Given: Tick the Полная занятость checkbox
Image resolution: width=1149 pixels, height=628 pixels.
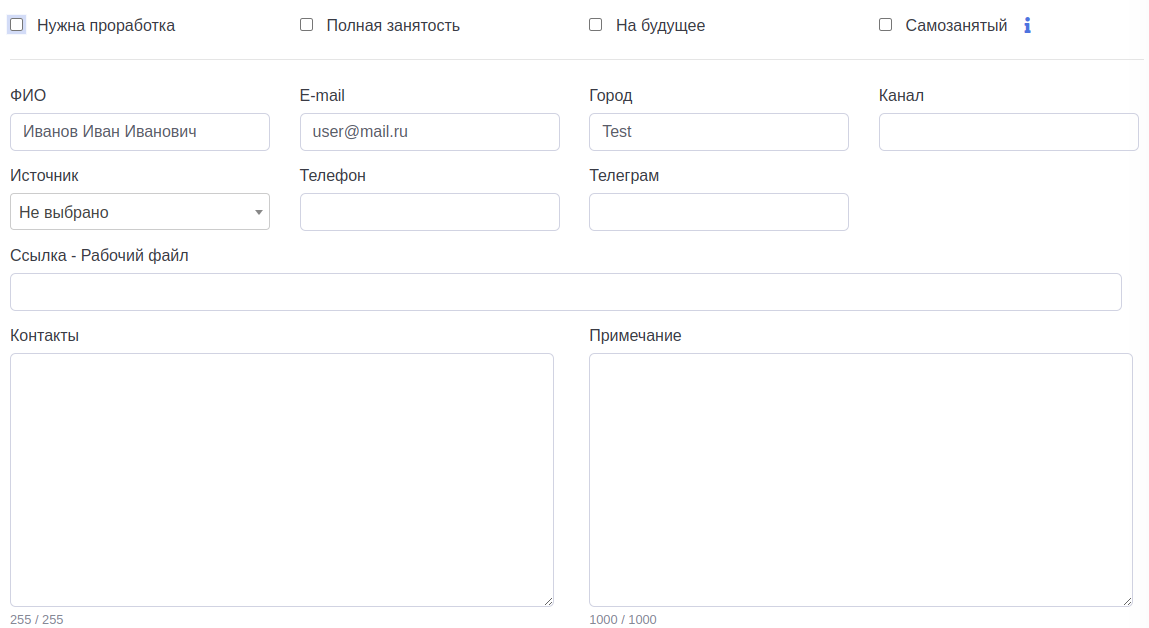Looking at the screenshot, I should [307, 25].
